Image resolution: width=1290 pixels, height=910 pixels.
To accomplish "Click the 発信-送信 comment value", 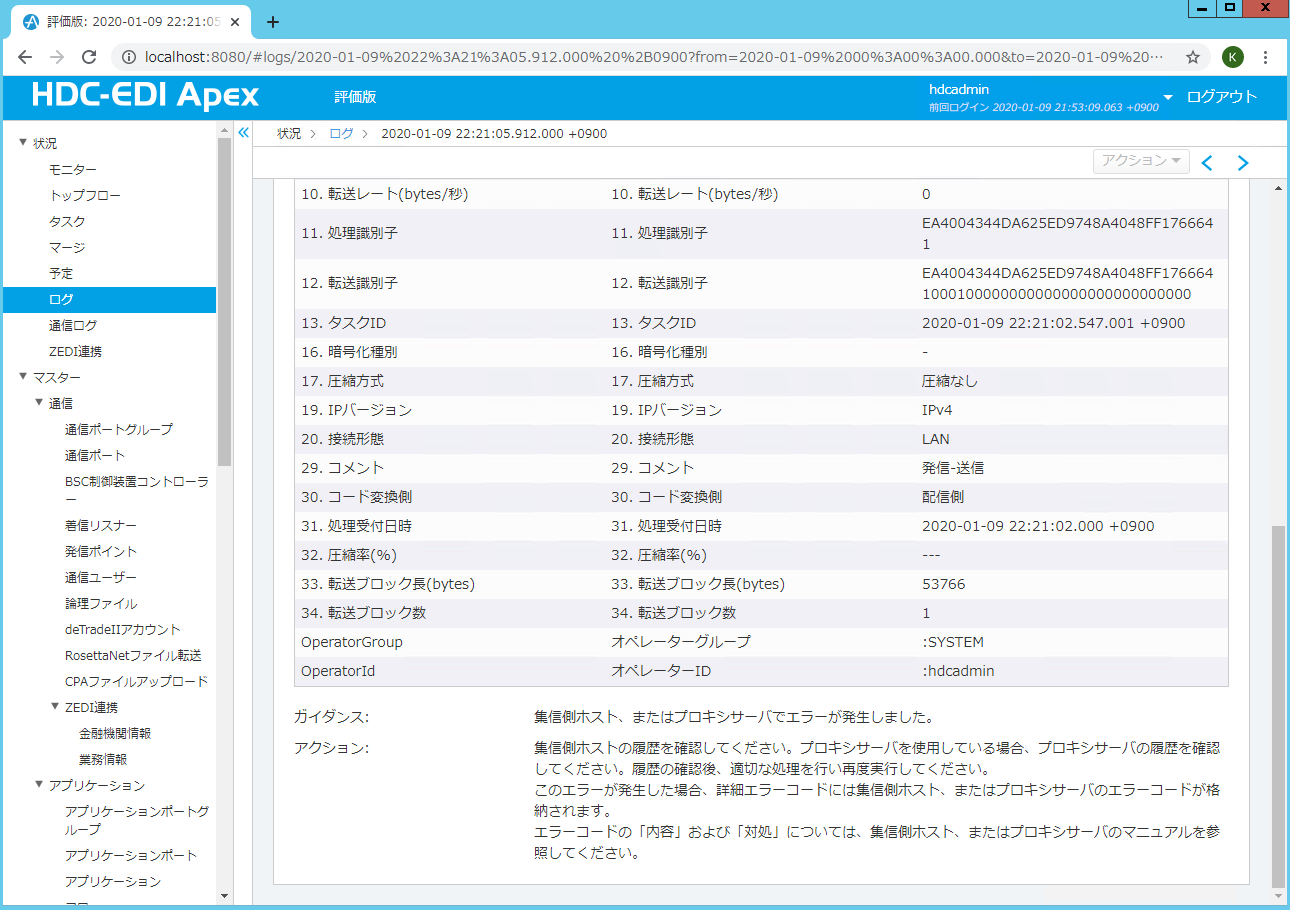I will click(x=953, y=468).
